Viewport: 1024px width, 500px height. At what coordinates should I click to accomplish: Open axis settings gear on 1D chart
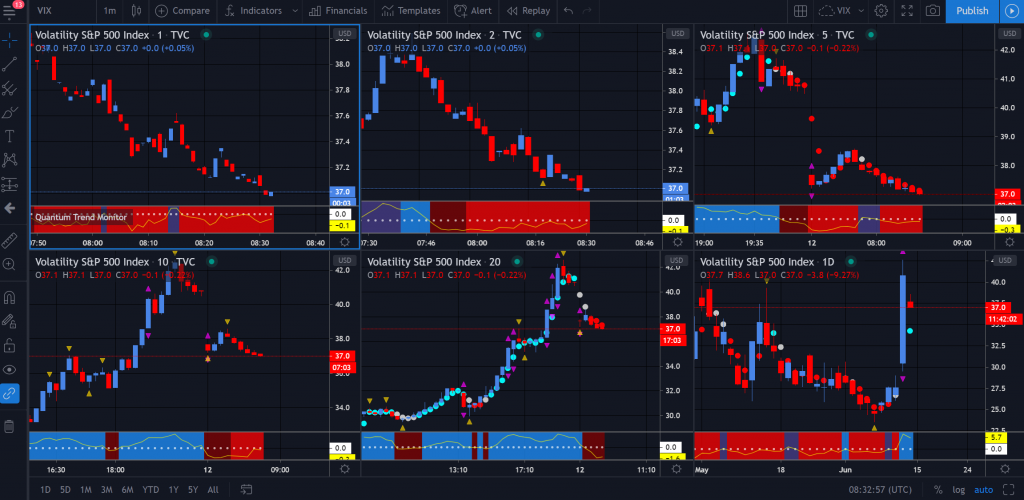(1006, 469)
